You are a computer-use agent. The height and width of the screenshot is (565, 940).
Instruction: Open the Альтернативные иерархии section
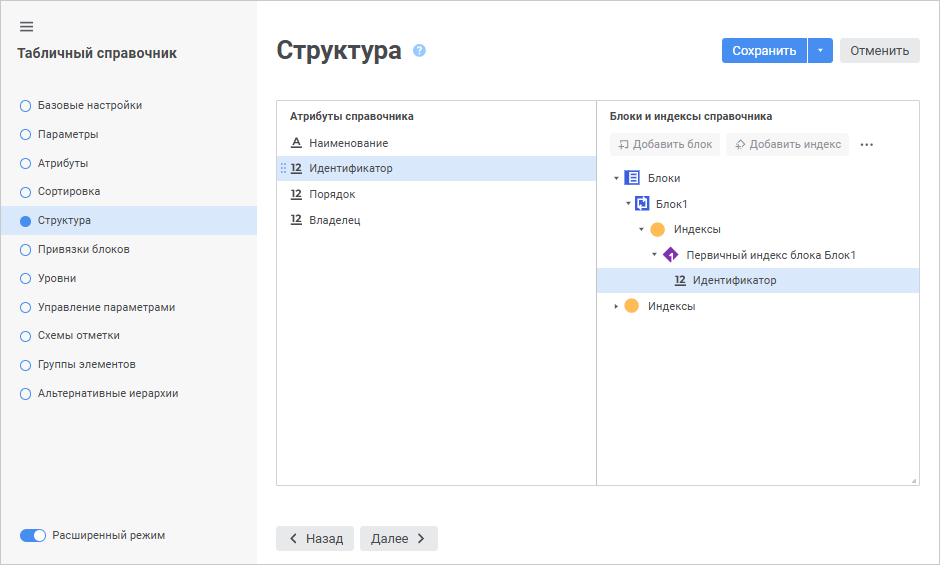[108, 393]
